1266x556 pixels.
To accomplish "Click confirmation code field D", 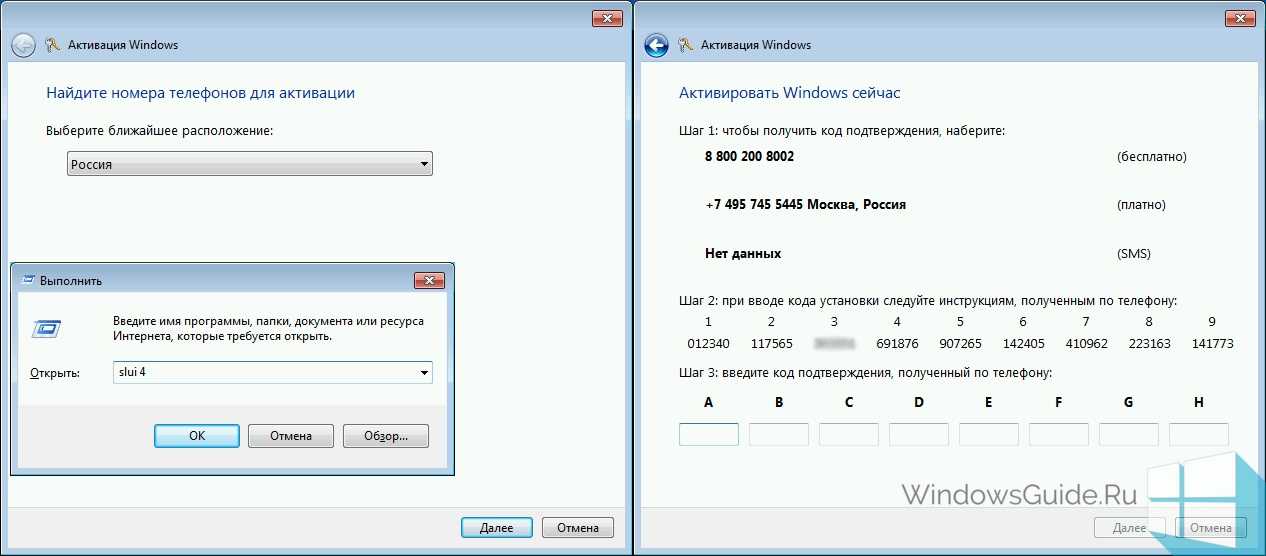I will [919, 434].
